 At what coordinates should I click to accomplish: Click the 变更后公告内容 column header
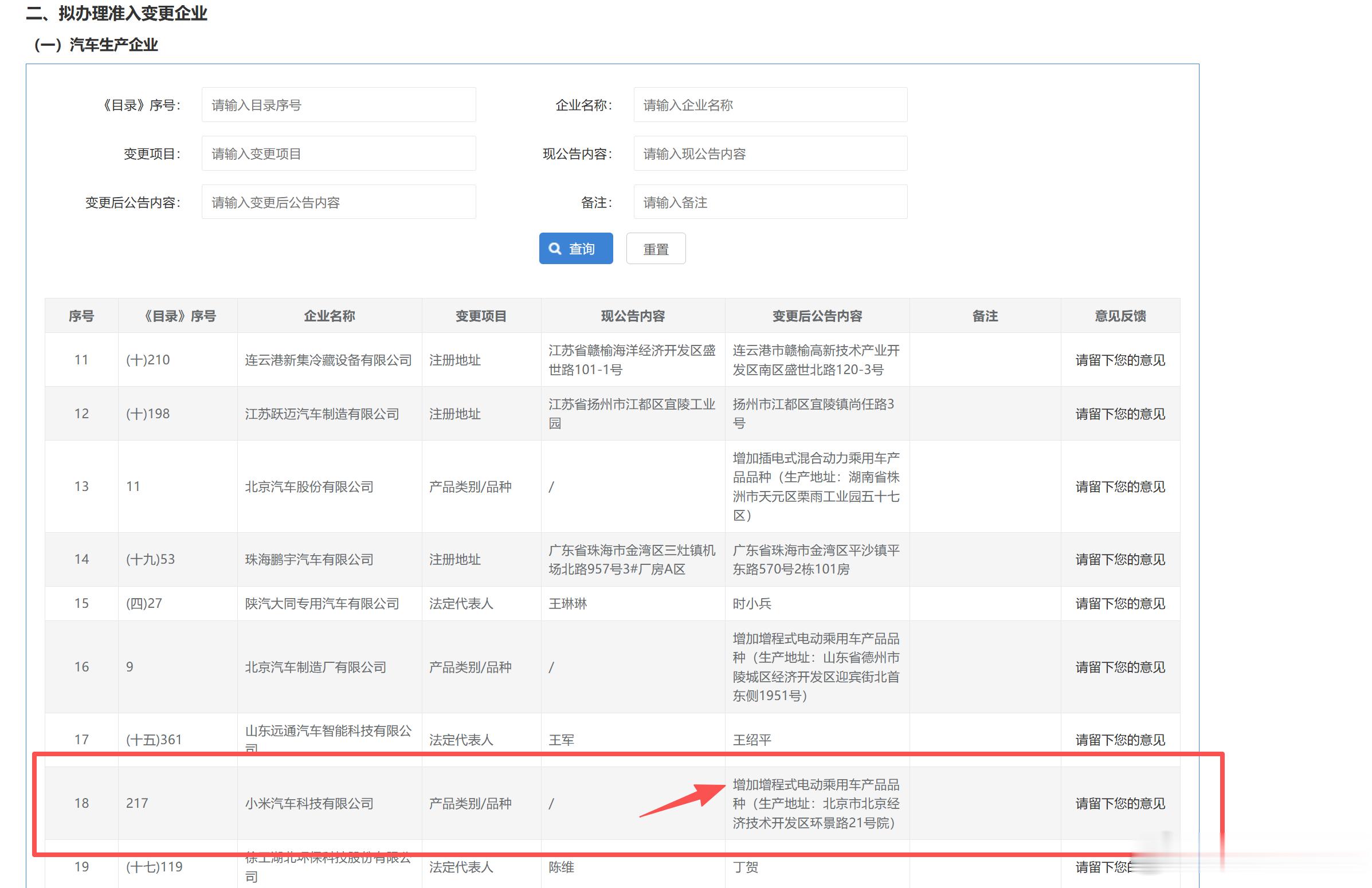click(x=817, y=316)
